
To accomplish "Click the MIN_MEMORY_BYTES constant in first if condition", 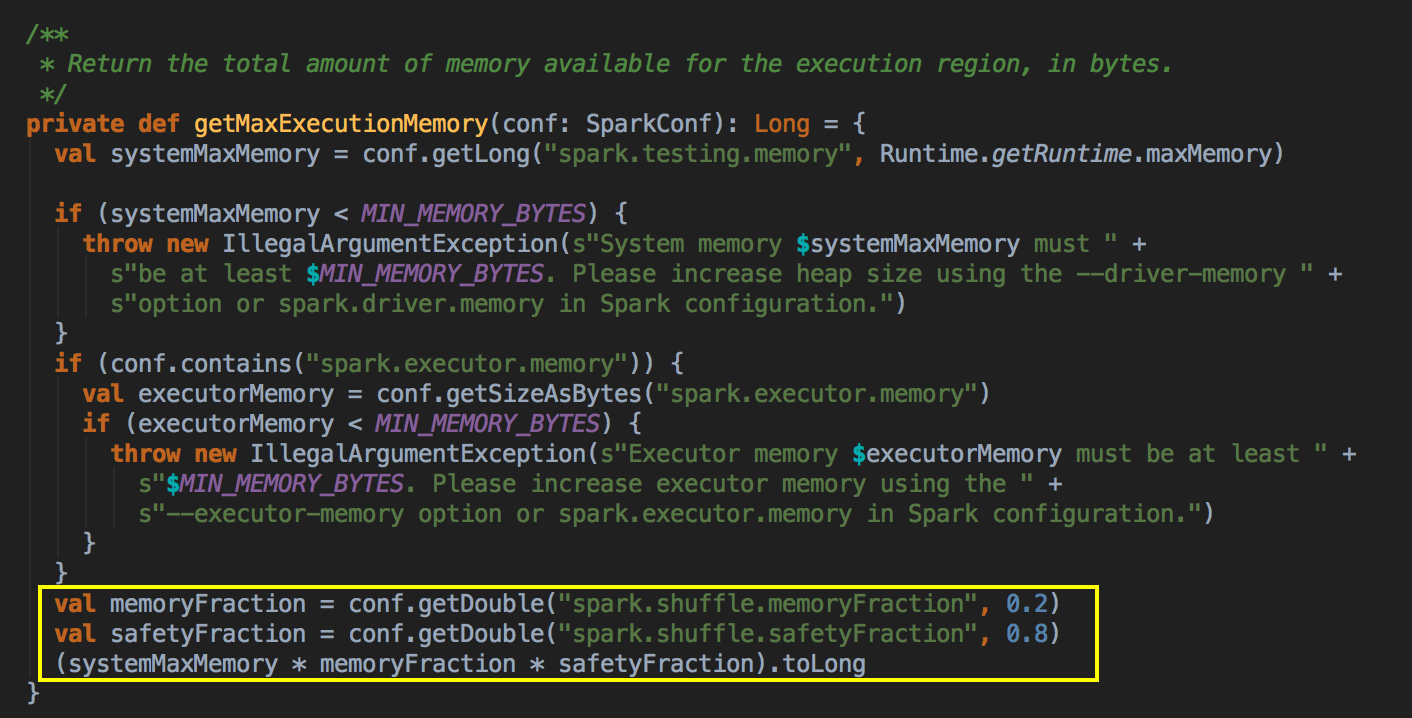I will [x=473, y=213].
